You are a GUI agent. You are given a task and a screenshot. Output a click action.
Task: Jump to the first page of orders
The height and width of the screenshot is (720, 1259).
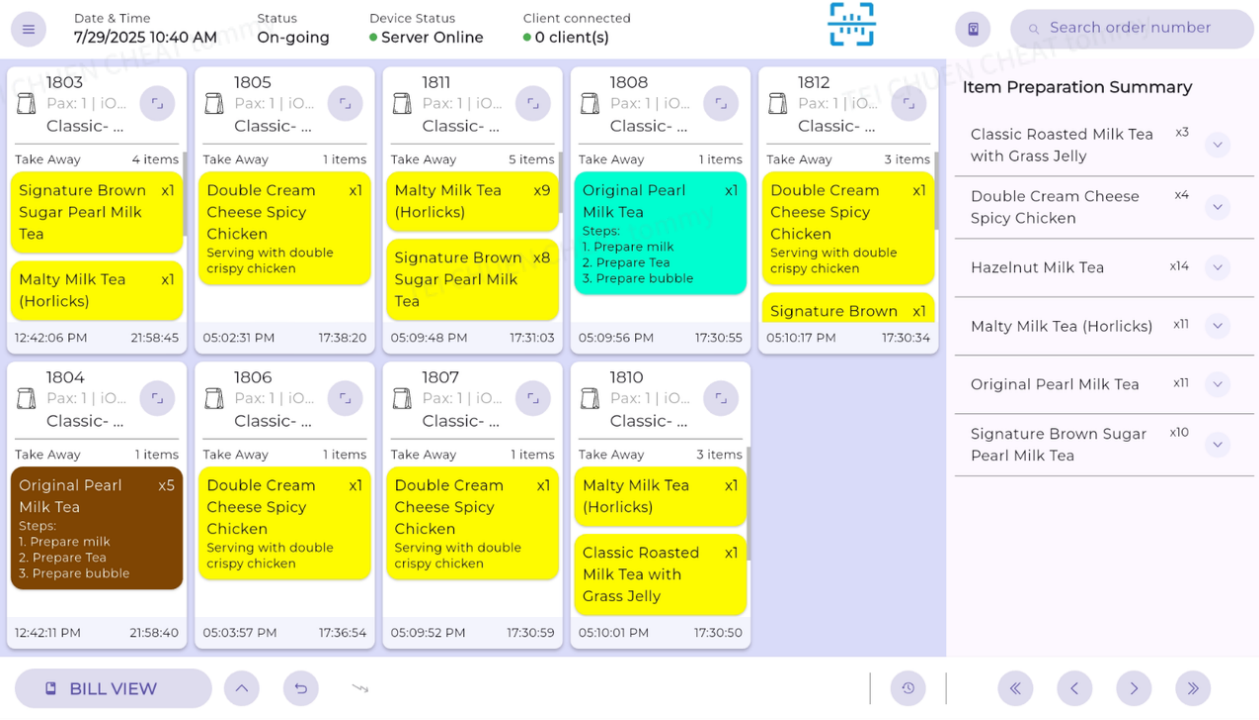1015,688
